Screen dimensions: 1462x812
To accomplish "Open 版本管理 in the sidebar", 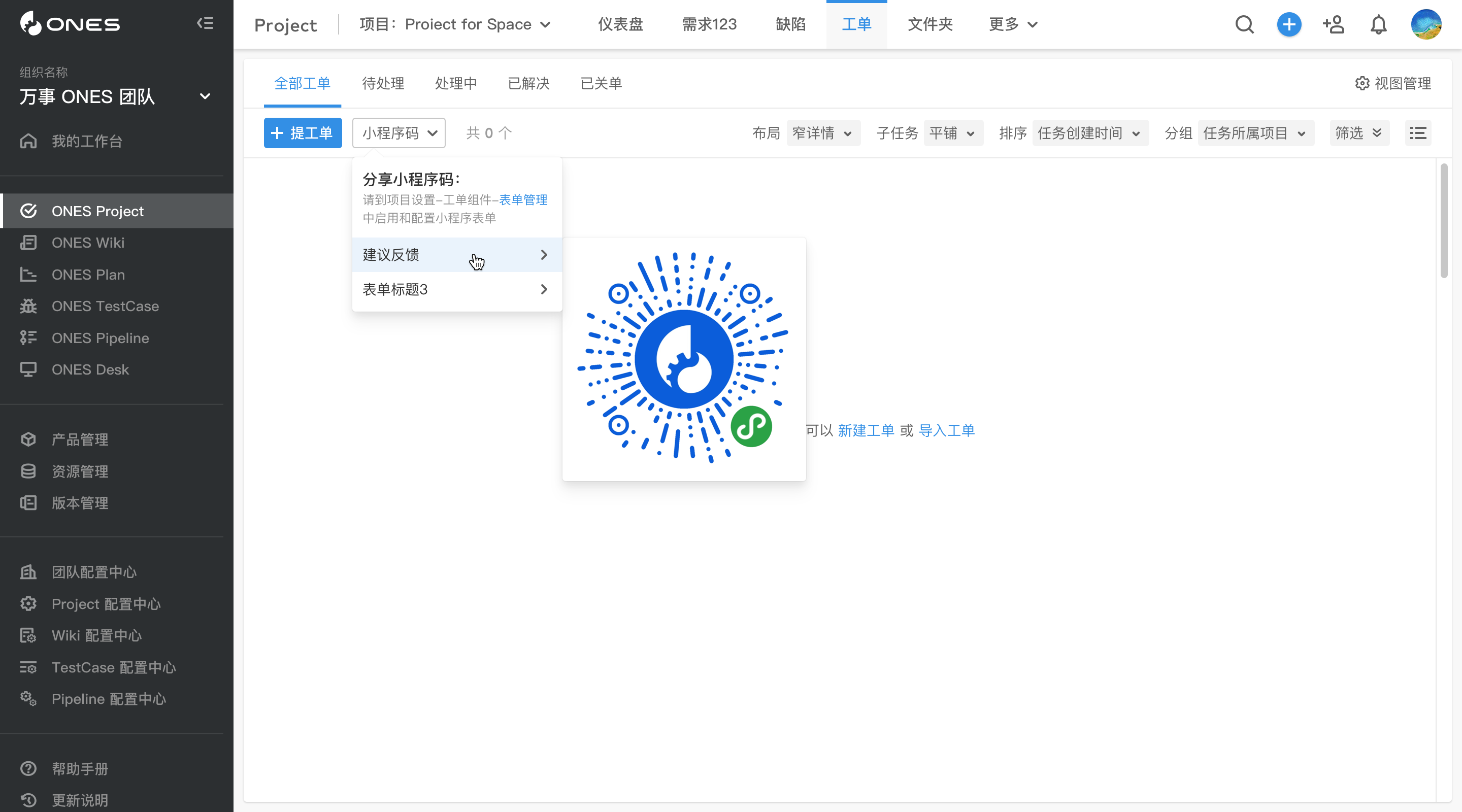I will pyautogui.click(x=116, y=503).
